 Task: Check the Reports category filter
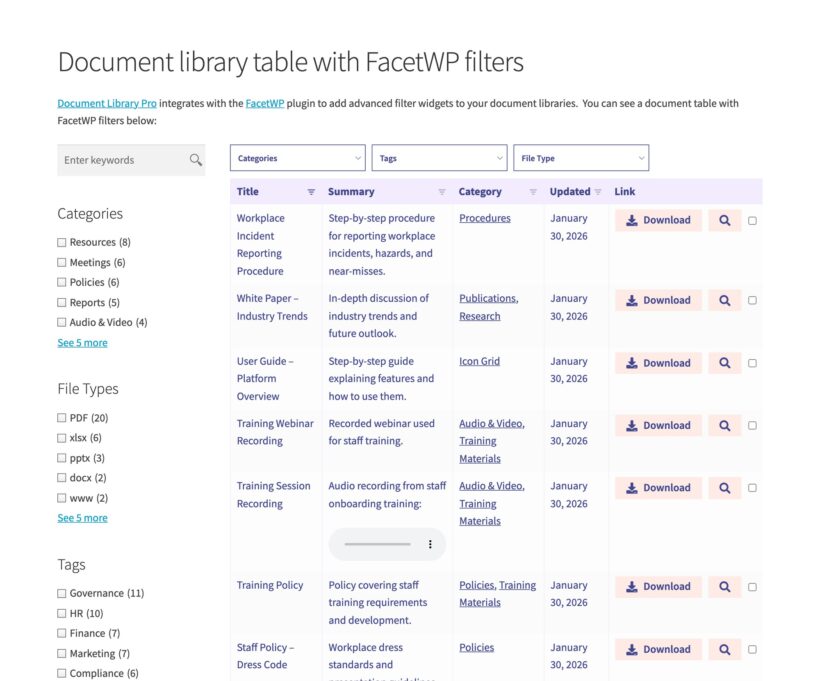[62, 302]
